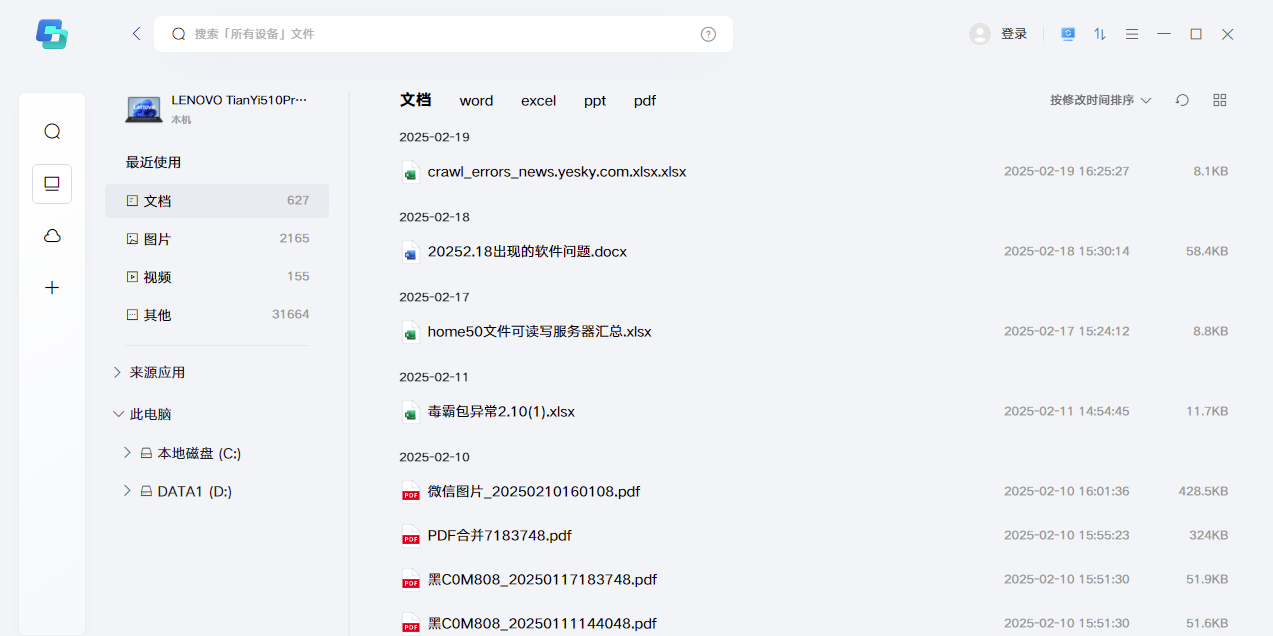The image size is (1273, 636).
Task: Switch to the word filter tab
Action: pos(476,100)
